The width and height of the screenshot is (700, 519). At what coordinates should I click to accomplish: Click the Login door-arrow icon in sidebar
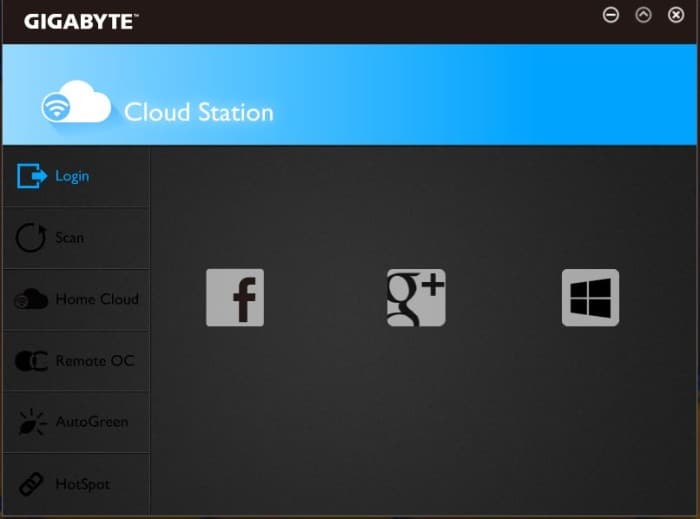click(x=32, y=176)
